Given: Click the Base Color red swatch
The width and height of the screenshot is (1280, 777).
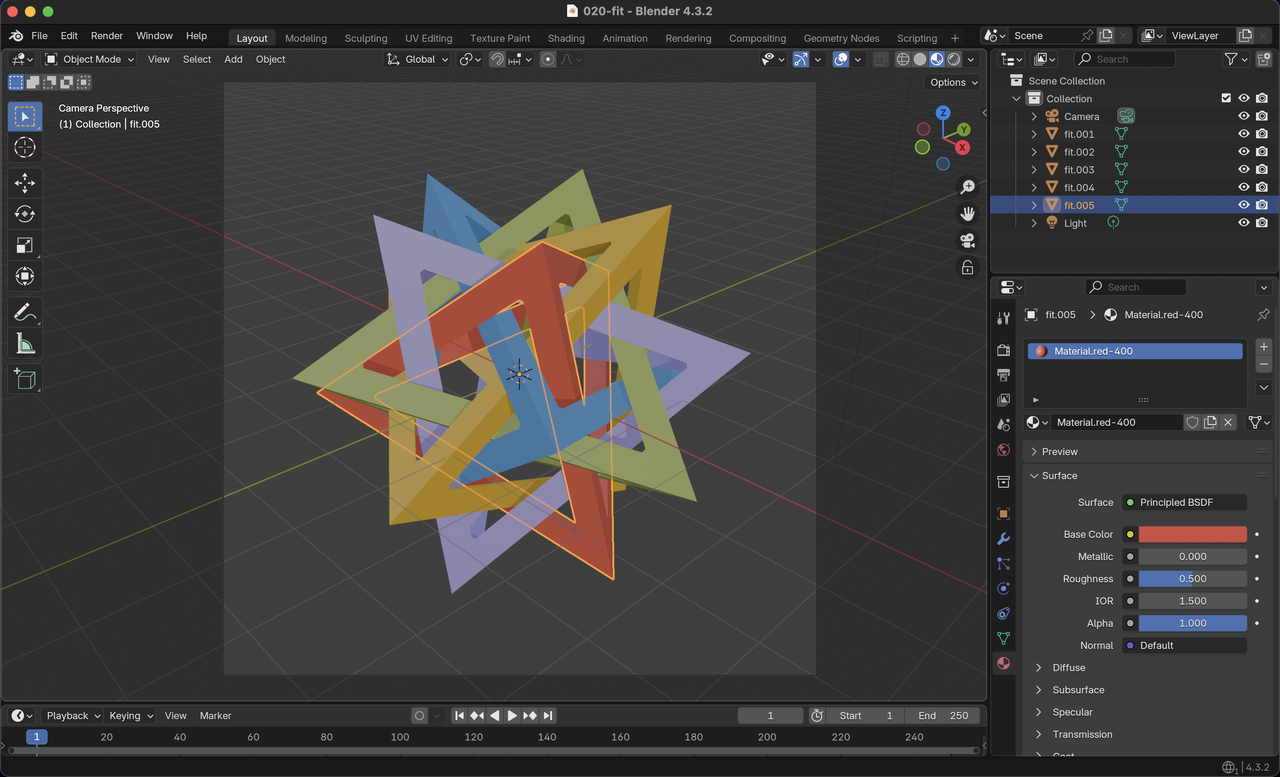Looking at the screenshot, I should pyautogui.click(x=1193, y=534).
